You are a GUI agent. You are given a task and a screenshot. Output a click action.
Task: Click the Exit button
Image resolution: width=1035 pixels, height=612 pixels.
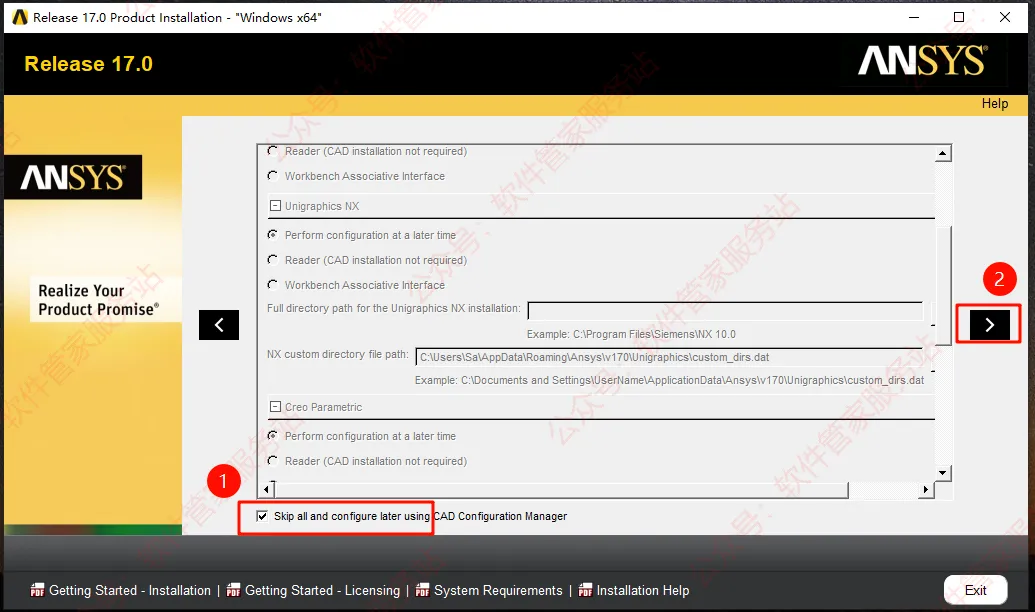tap(976, 590)
